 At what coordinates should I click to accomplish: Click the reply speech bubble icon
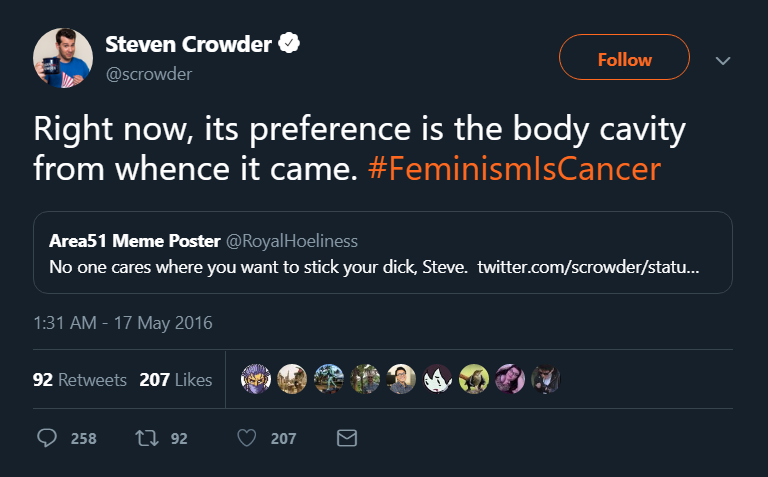47,438
